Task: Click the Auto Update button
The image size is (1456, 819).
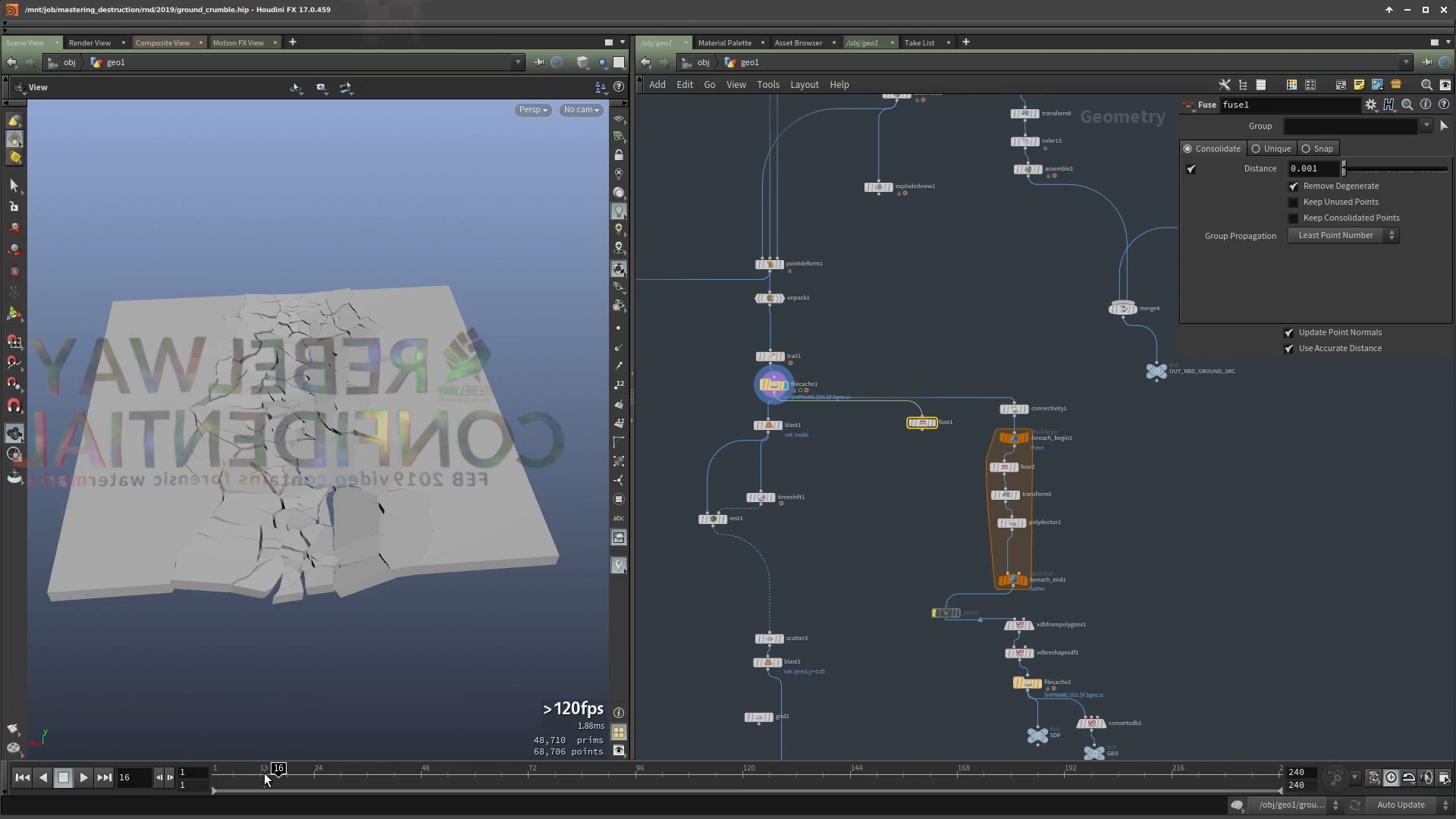Action: 1400,805
